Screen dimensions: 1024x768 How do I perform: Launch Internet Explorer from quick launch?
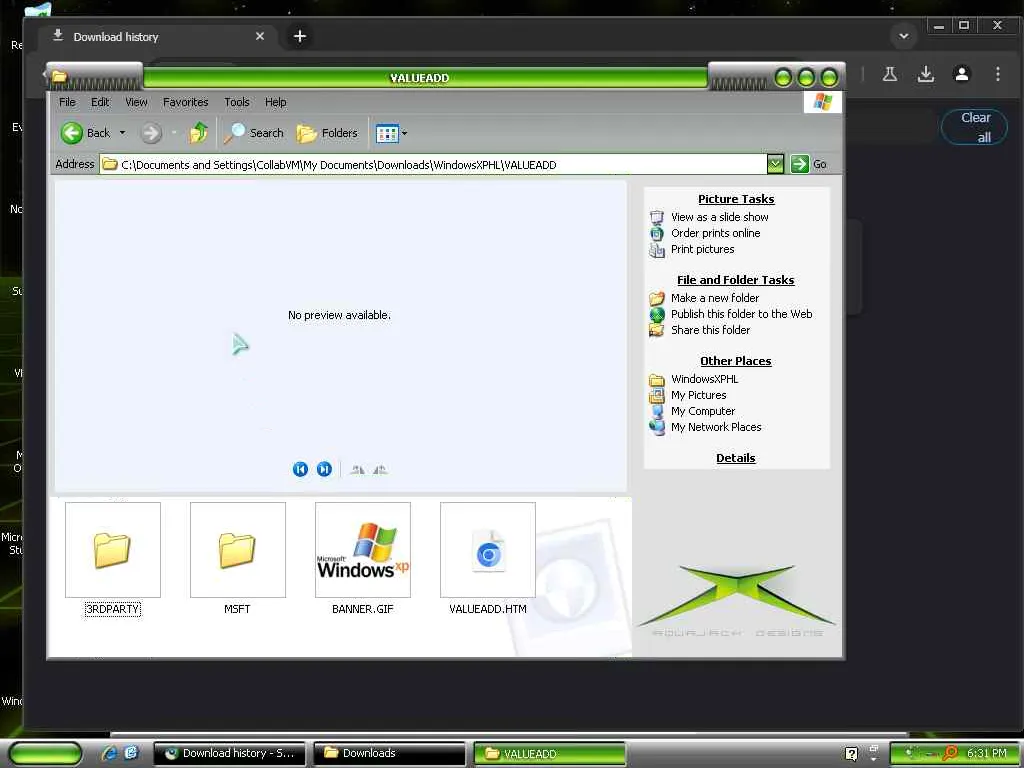110,753
